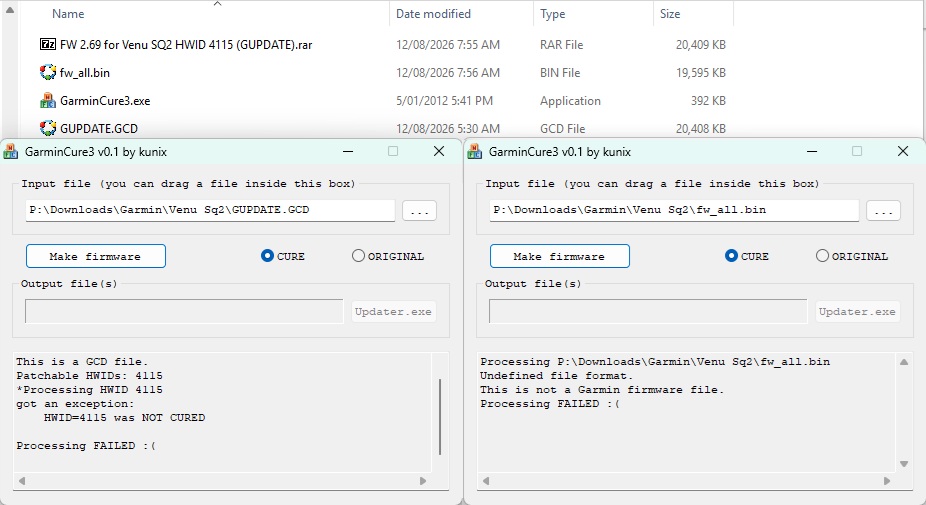Click the '19,595 KB' size cell
The width and height of the screenshot is (926, 505).
coord(700,73)
